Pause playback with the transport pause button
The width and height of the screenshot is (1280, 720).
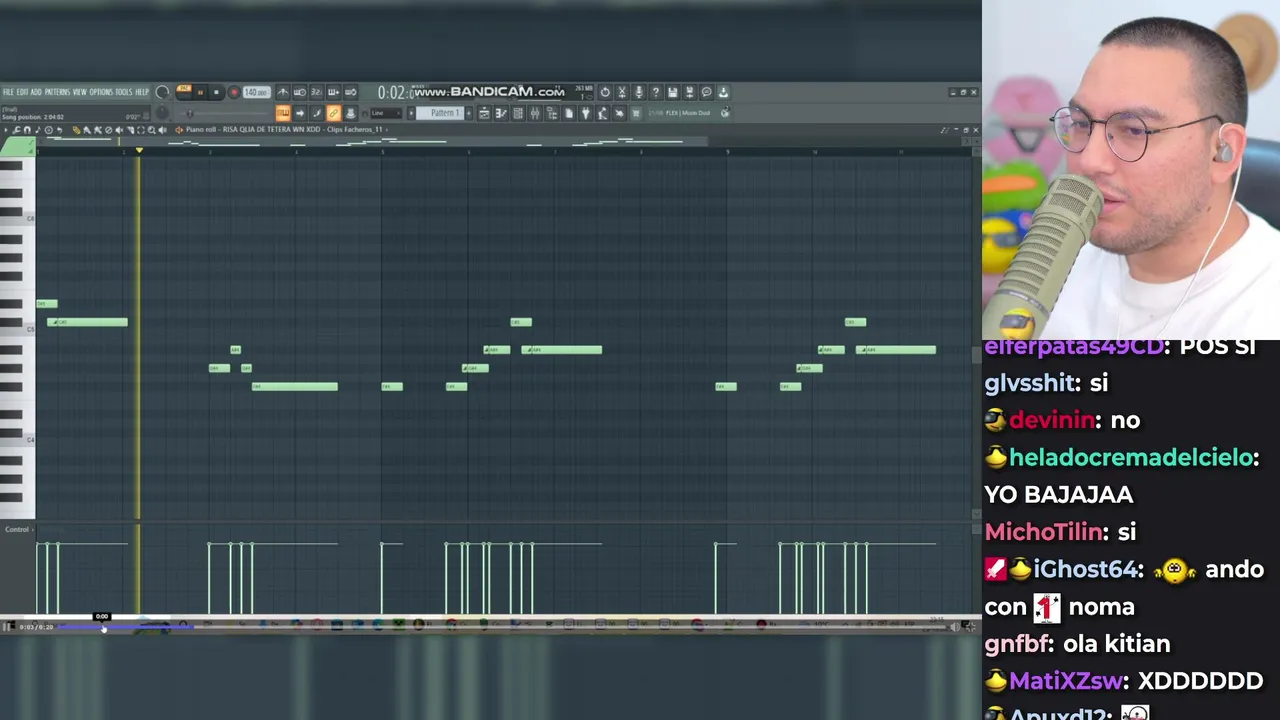(x=200, y=92)
